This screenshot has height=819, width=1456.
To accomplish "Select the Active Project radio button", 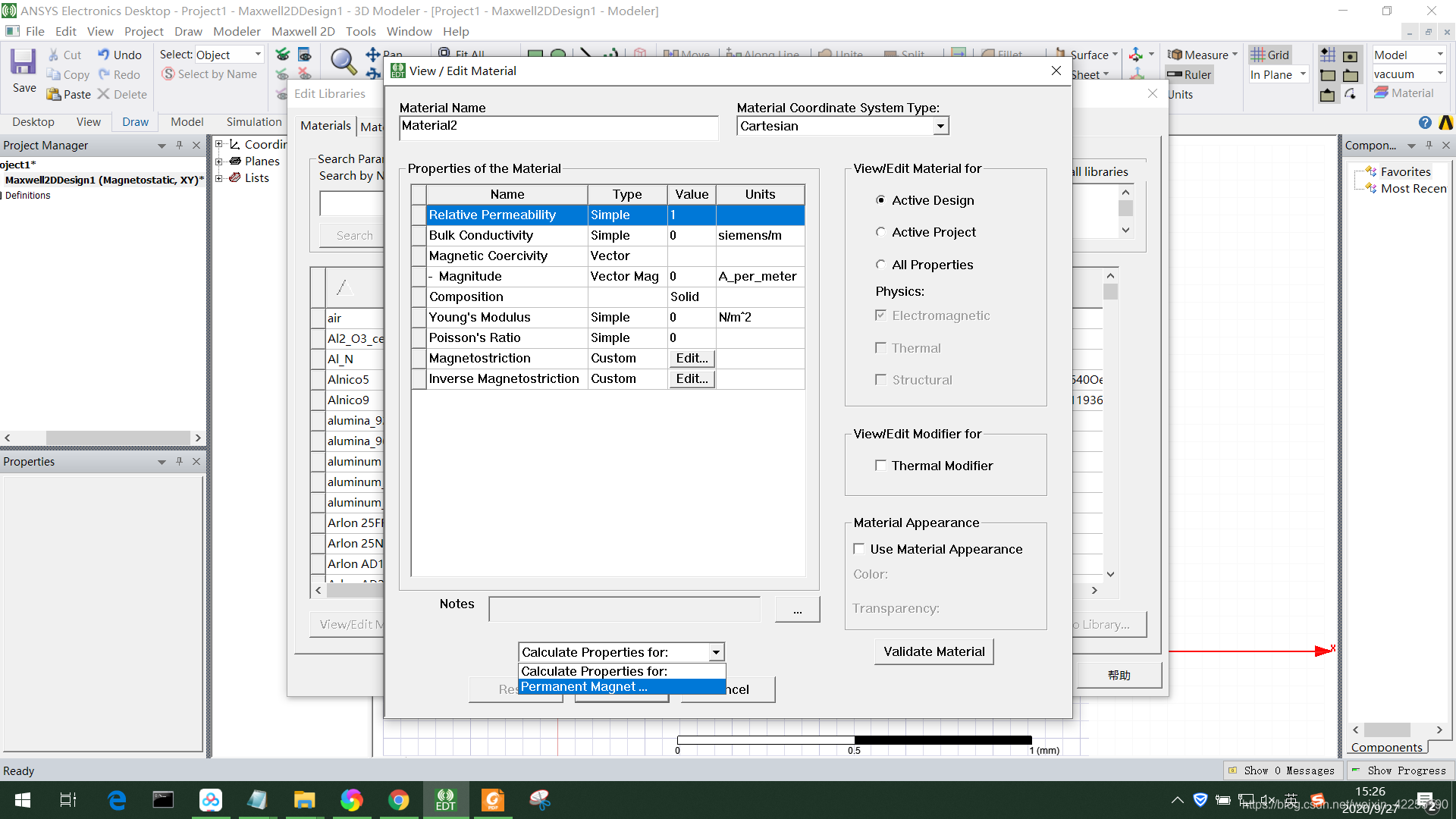I will [x=880, y=232].
